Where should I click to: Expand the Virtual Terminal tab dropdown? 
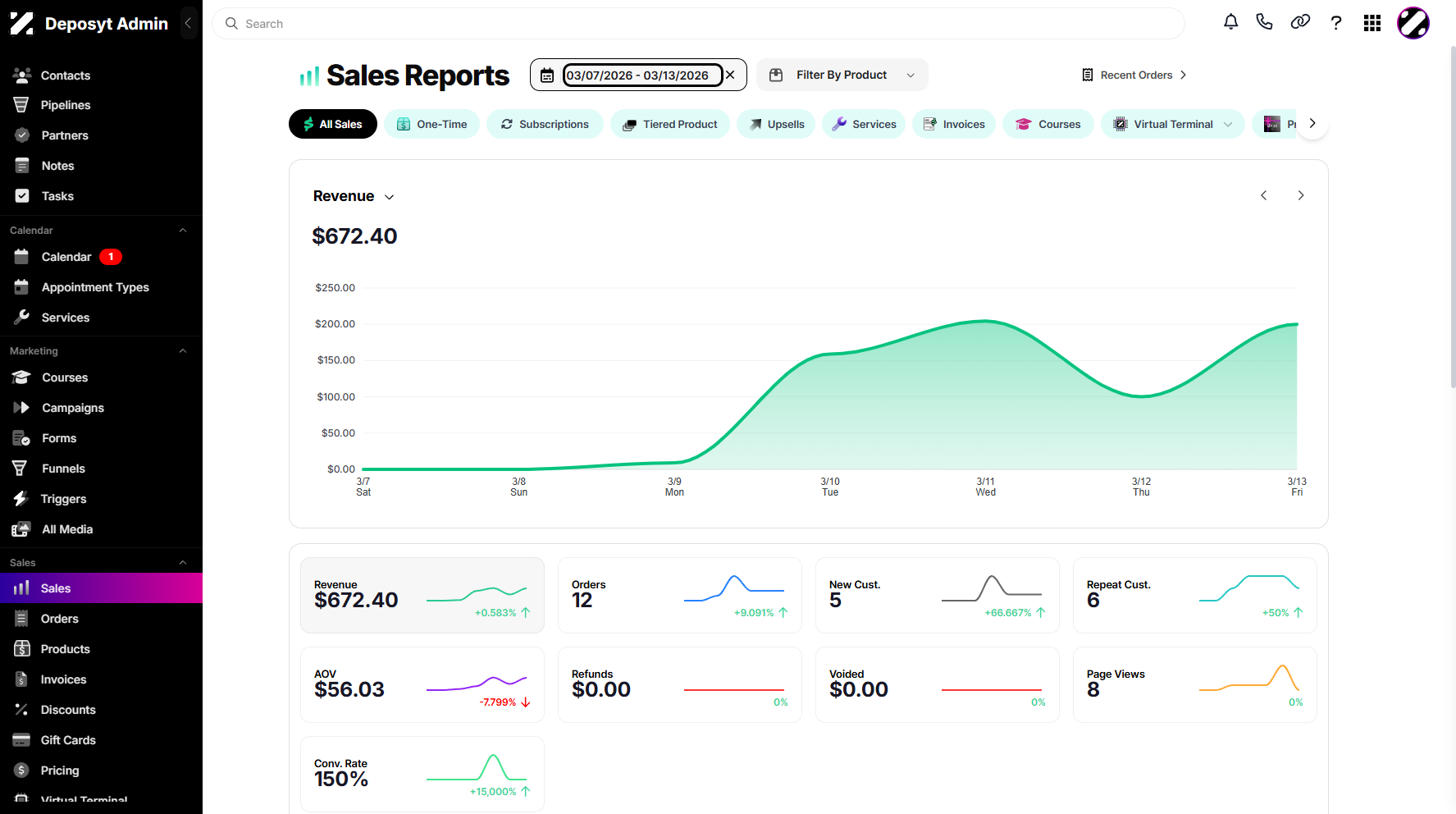1228,125
